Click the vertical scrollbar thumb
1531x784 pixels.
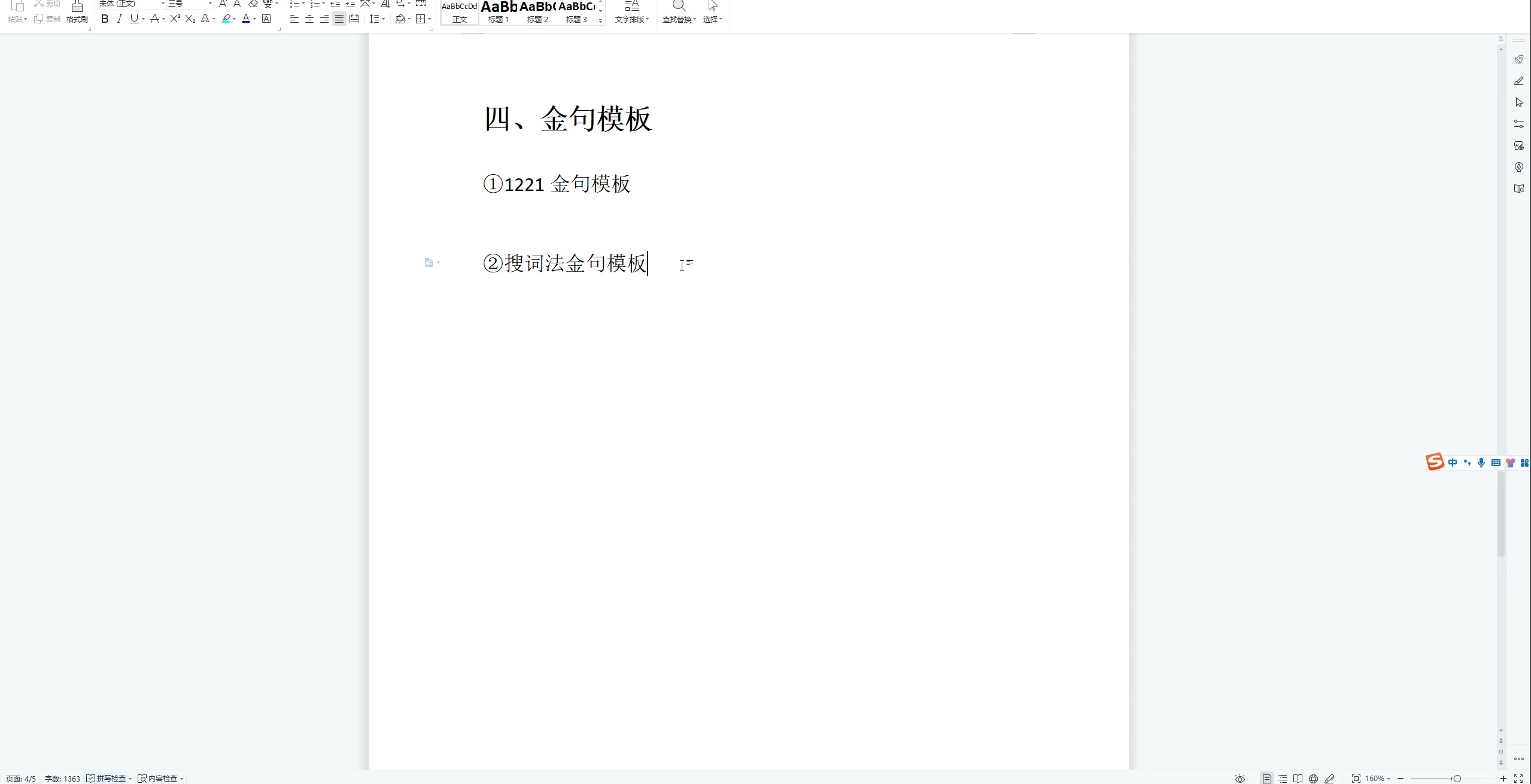(1500, 515)
